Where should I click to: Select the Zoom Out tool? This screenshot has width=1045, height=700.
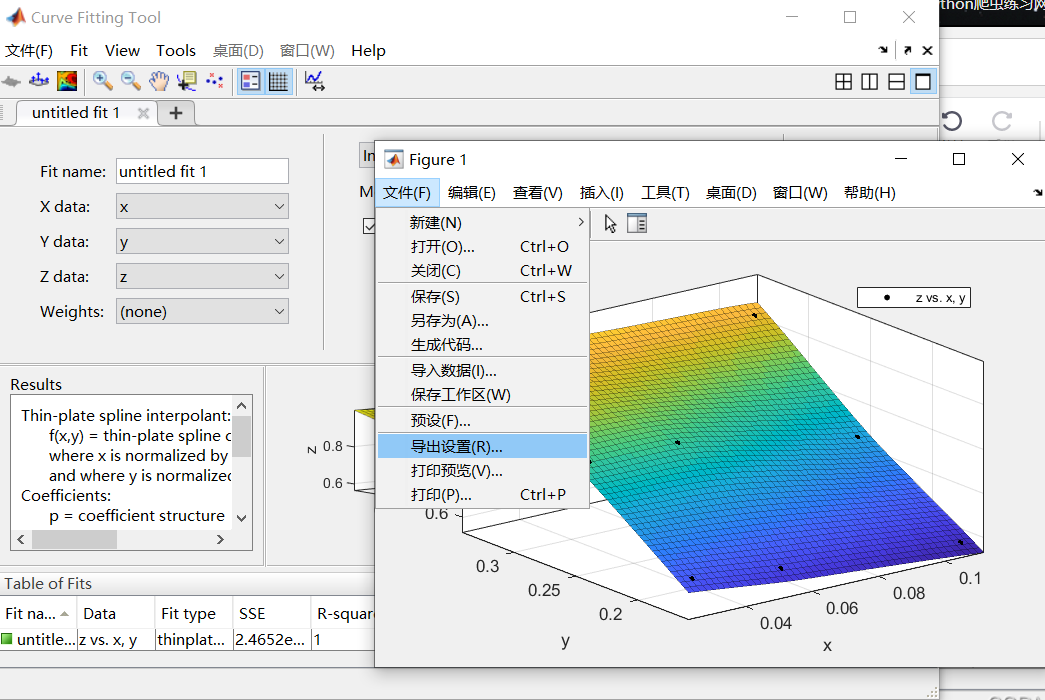(x=130, y=81)
